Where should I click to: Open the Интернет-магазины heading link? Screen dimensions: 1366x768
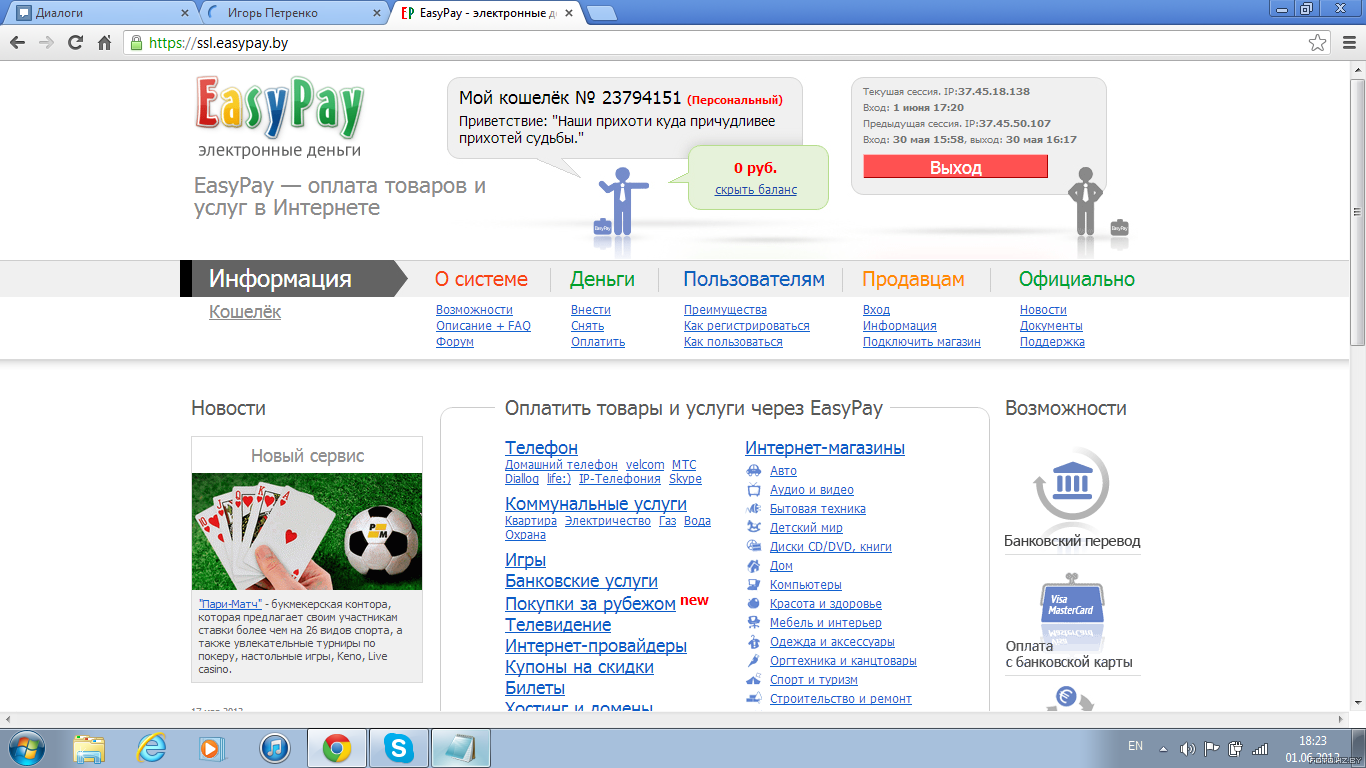[825, 448]
